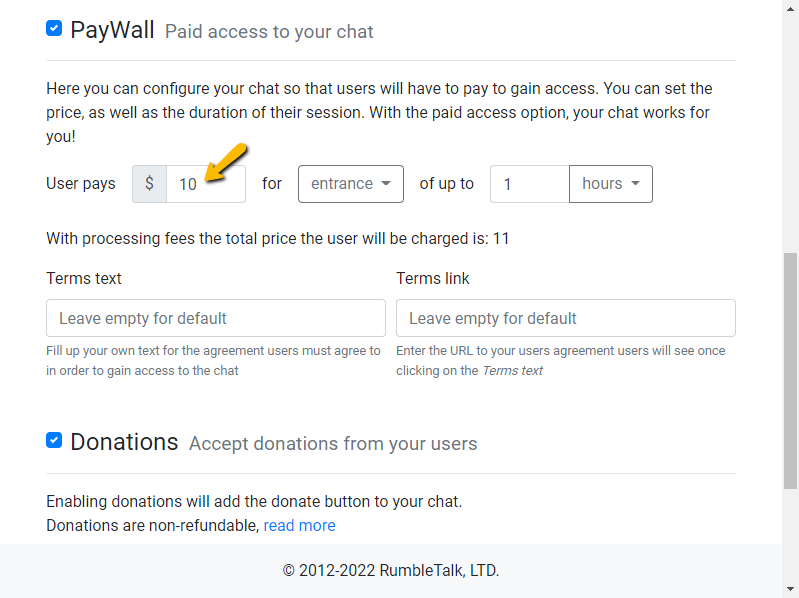Click the Donations section heading

pyautogui.click(x=124, y=442)
